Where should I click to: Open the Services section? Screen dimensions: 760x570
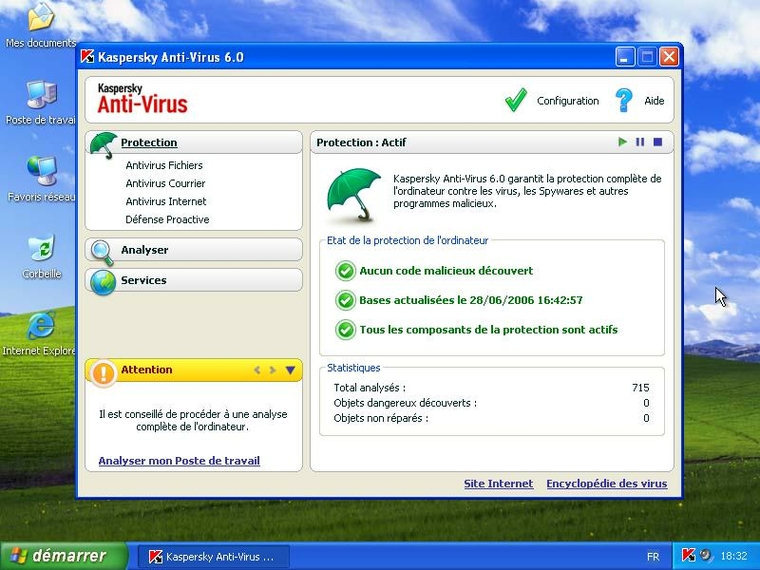click(194, 280)
